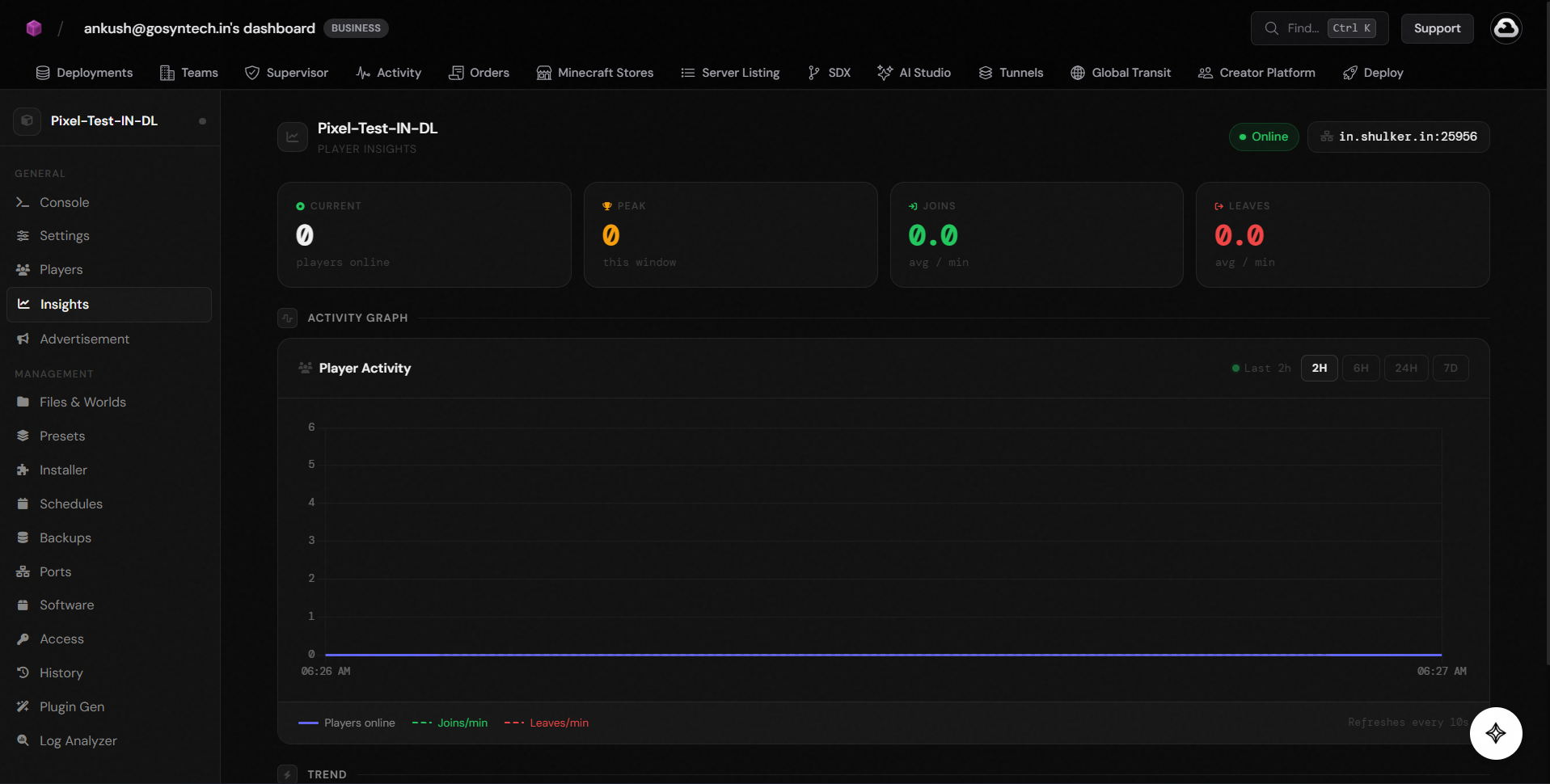Copy the in.shulker.in:25956 server address
1550x784 pixels.
point(1398,137)
